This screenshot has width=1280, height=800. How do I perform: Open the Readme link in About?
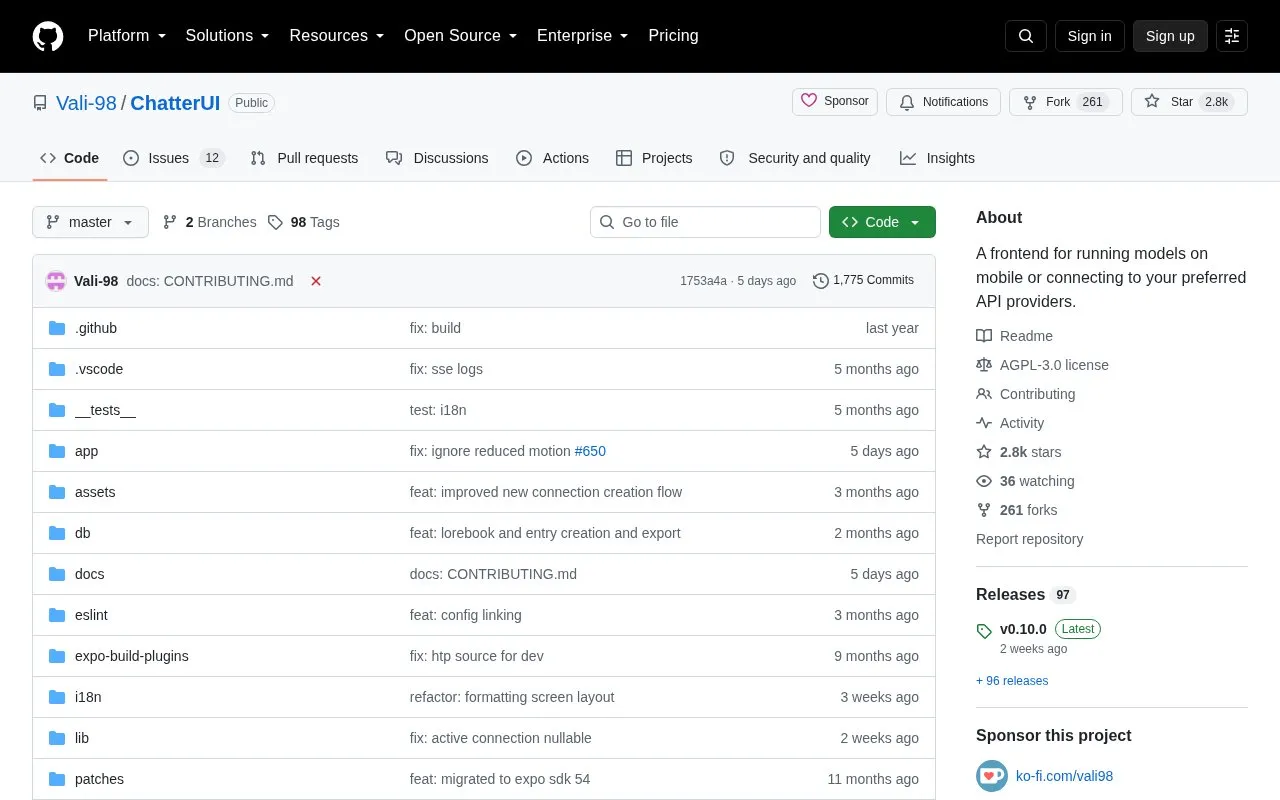[1014, 336]
